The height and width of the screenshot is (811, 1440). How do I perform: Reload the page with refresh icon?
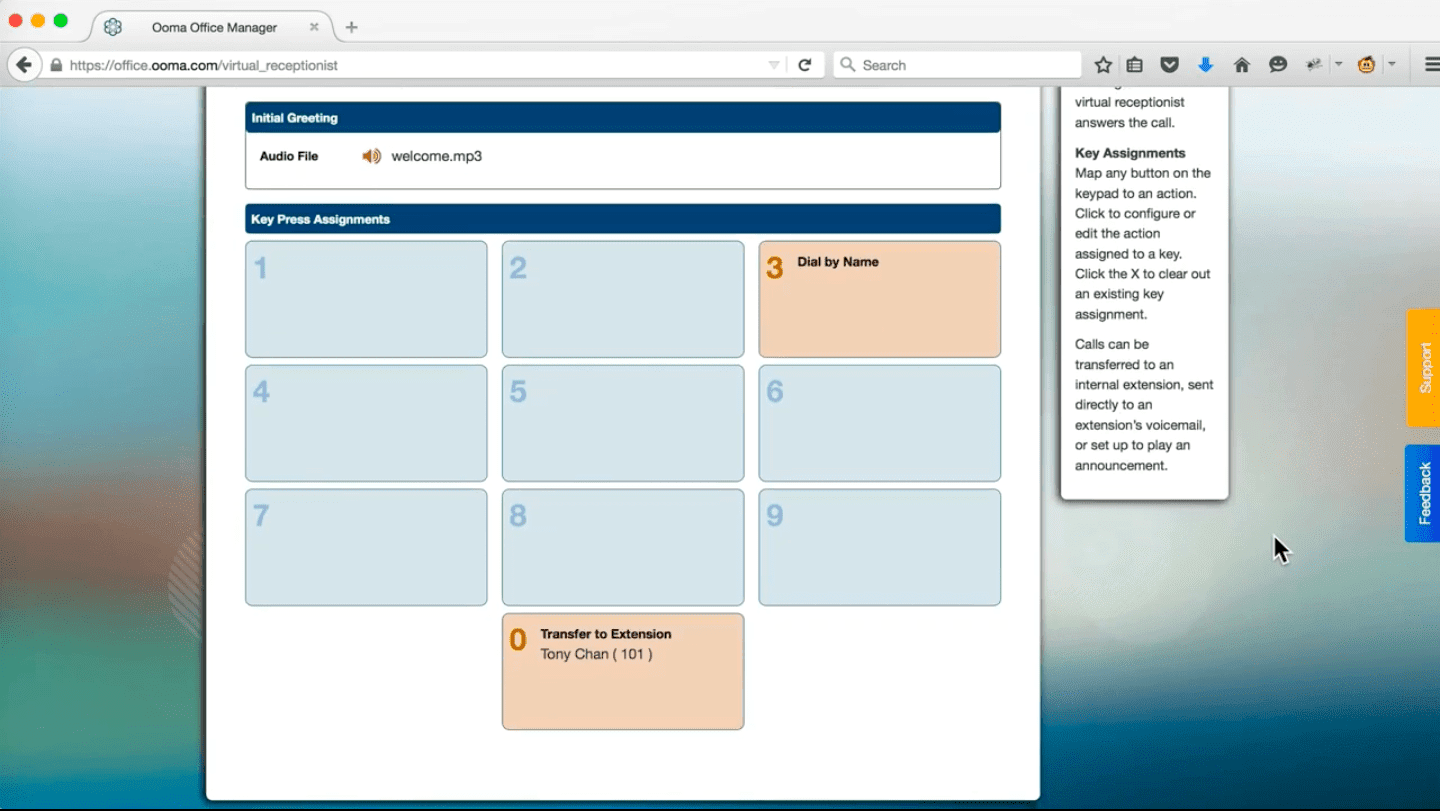coord(805,65)
